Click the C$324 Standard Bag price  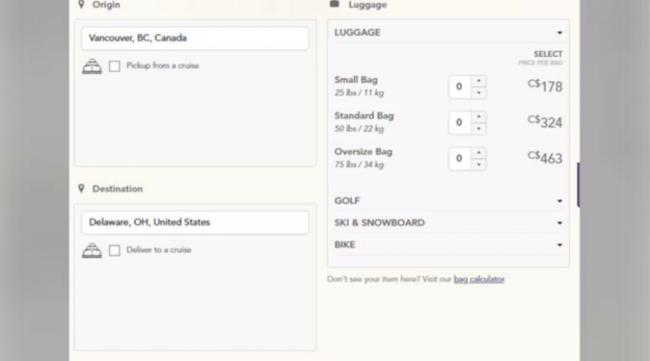[x=545, y=122]
